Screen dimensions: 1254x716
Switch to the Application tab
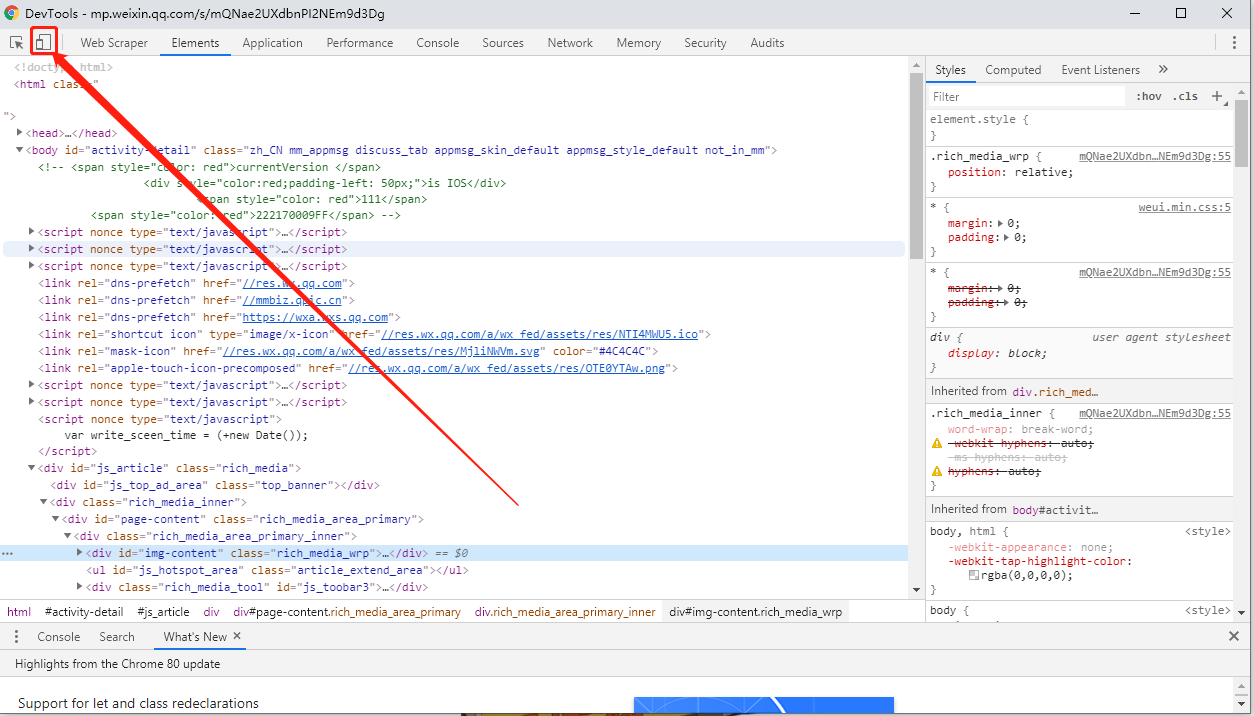point(272,43)
